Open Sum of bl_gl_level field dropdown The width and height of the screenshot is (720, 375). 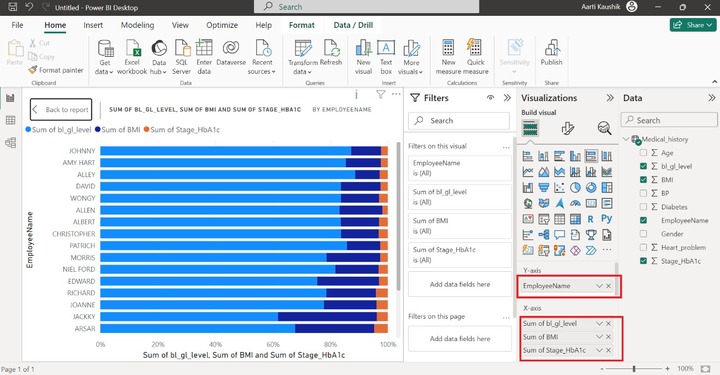pyautogui.click(x=599, y=324)
